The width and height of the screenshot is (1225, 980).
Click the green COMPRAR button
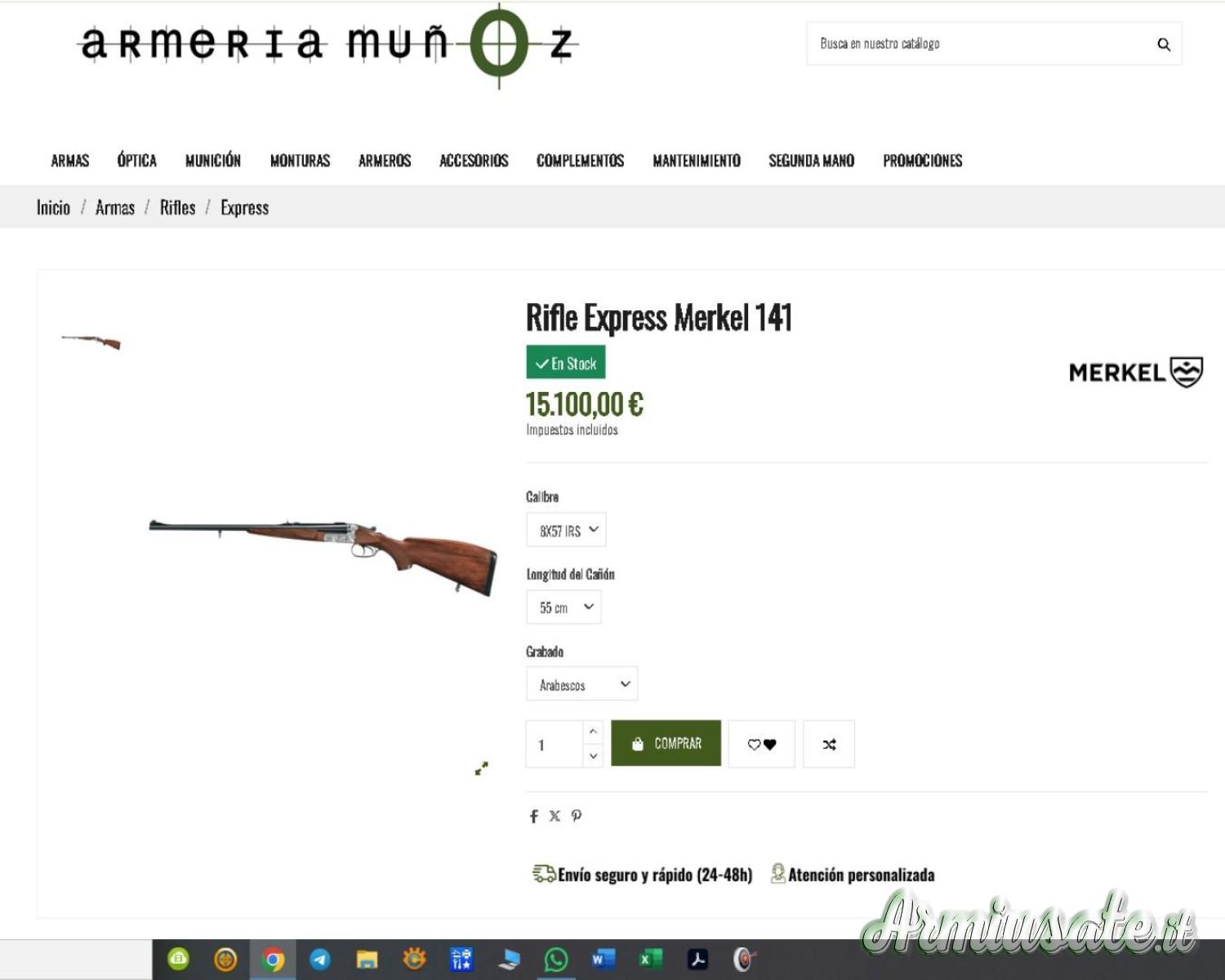666,743
